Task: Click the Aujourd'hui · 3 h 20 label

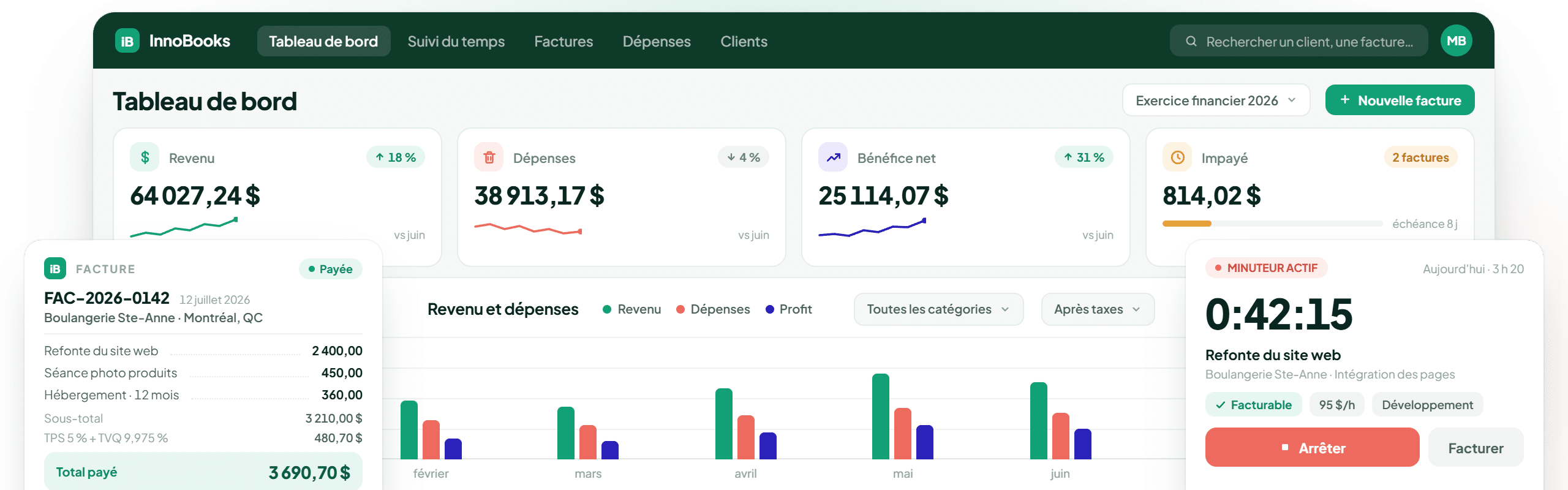Action: [1473, 269]
